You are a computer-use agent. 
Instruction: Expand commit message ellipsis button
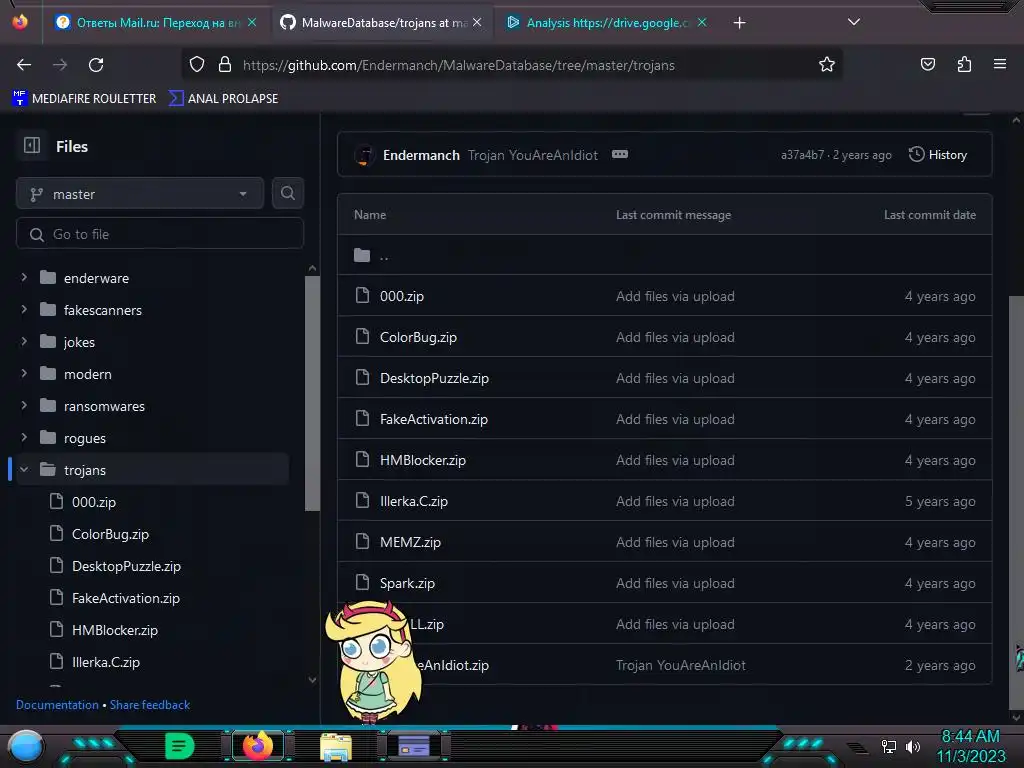click(x=620, y=154)
